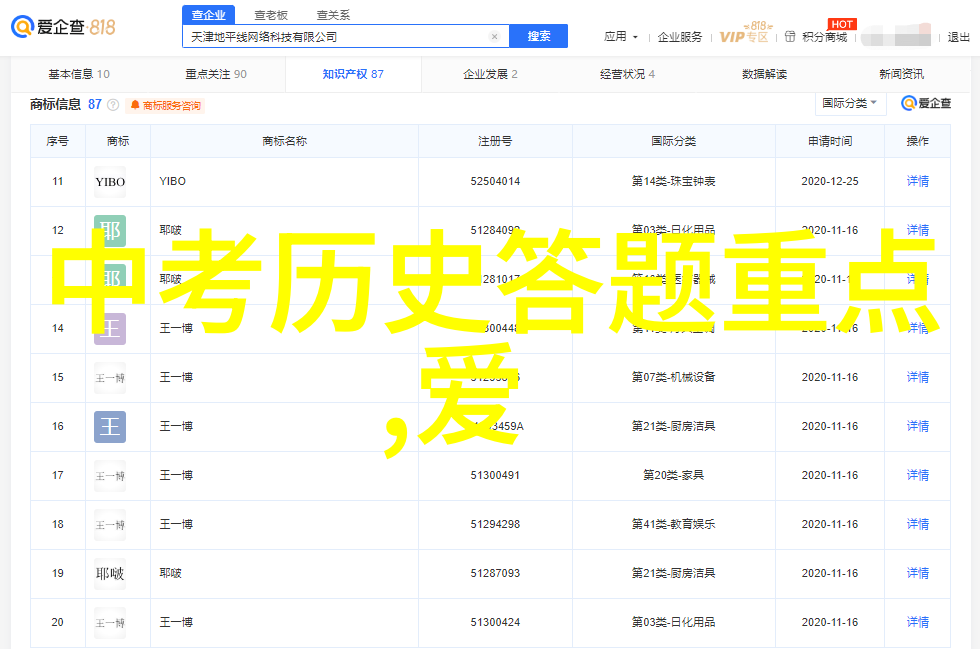Viewport: 980px width, 649px height.
Task: Open 王一博 trademark thumbnail in row 20
Action: [x=110, y=623]
